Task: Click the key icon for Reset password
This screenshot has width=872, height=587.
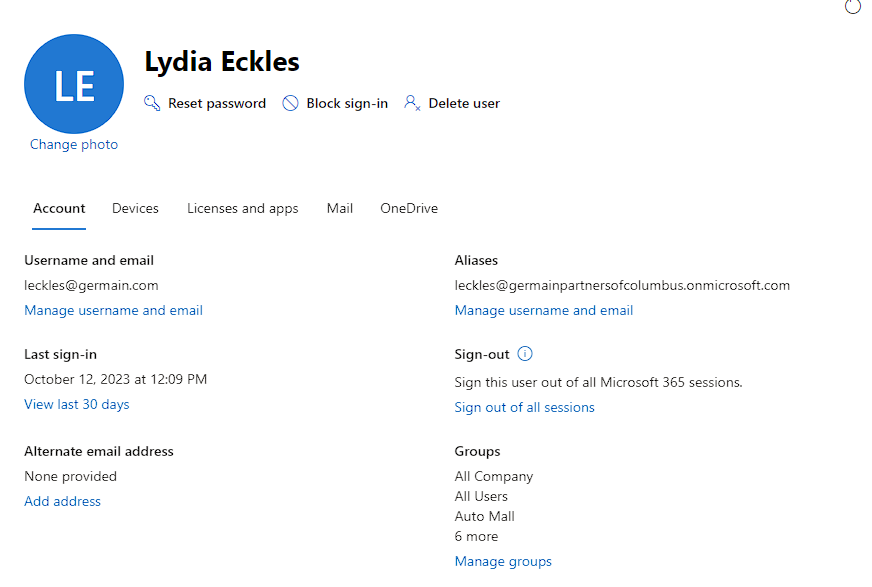Action: pyautogui.click(x=152, y=103)
